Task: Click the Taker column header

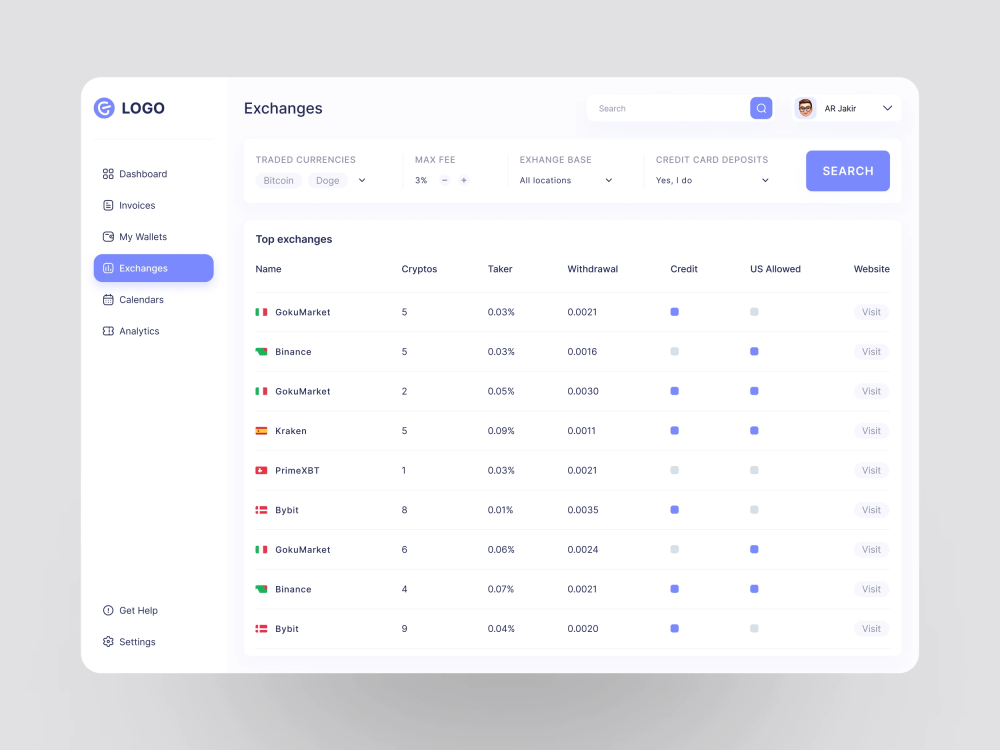Action: [x=500, y=269]
